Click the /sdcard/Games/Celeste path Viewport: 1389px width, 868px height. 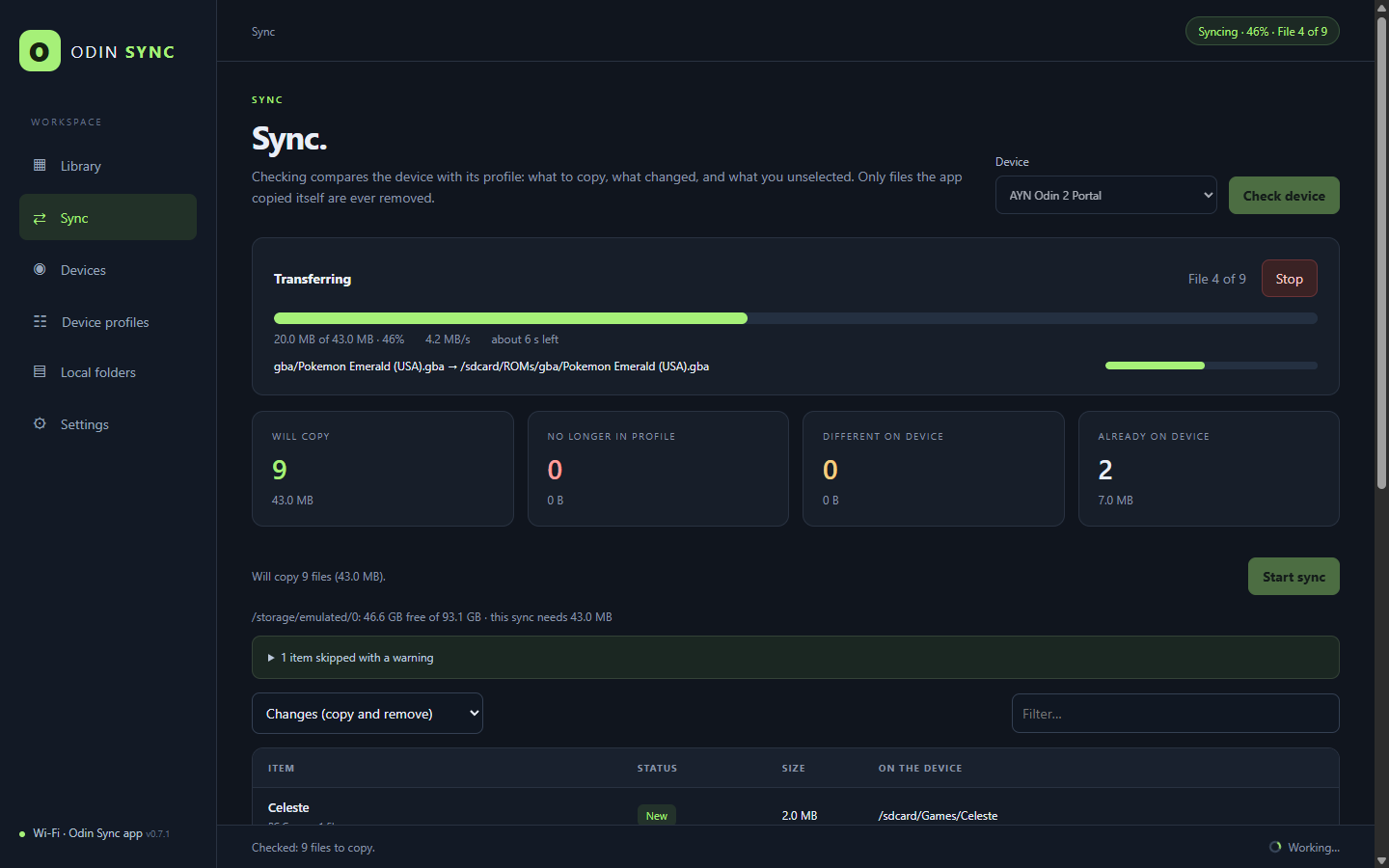(938, 816)
